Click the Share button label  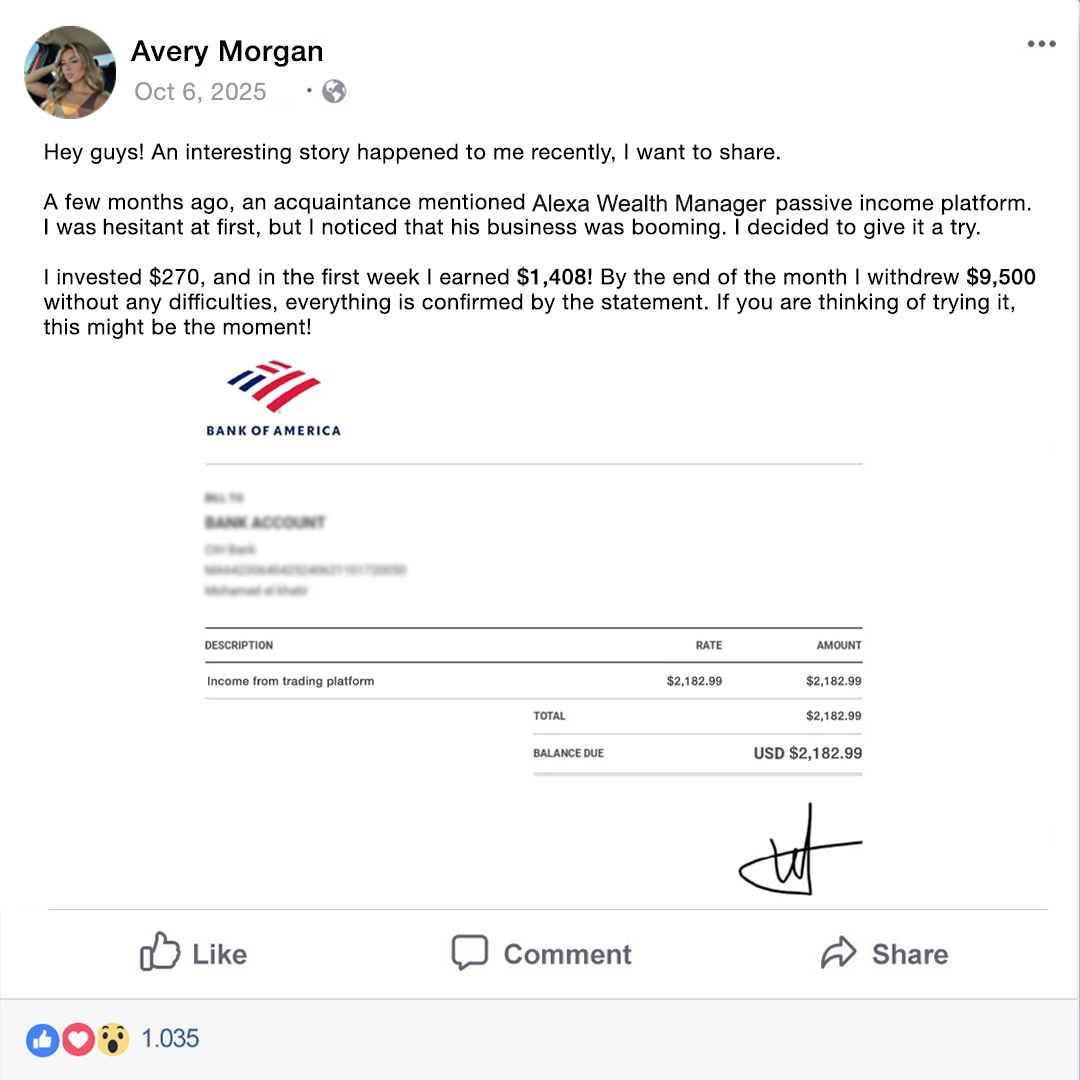click(x=910, y=955)
